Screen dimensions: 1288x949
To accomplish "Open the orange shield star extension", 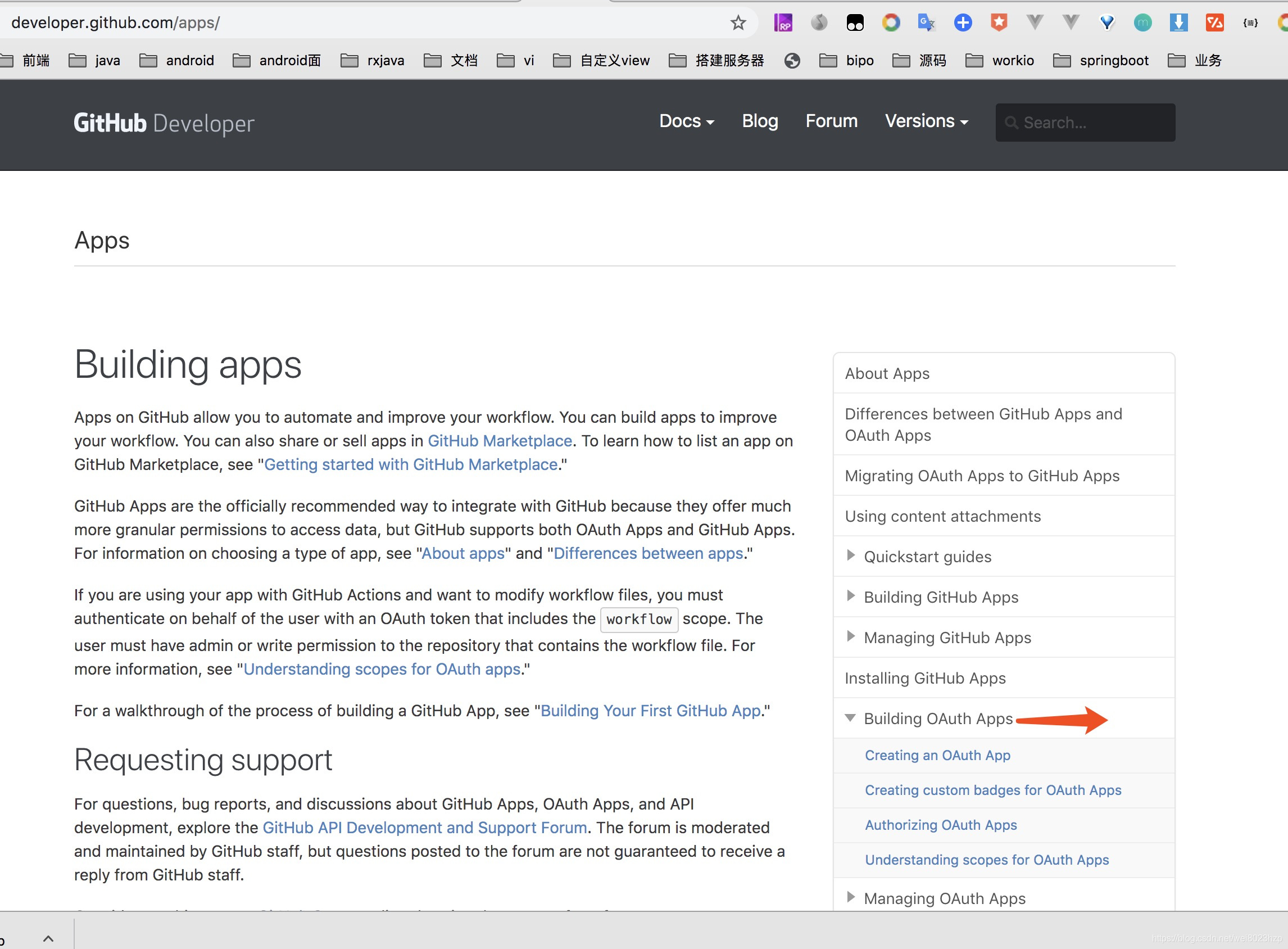I will (999, 23).
